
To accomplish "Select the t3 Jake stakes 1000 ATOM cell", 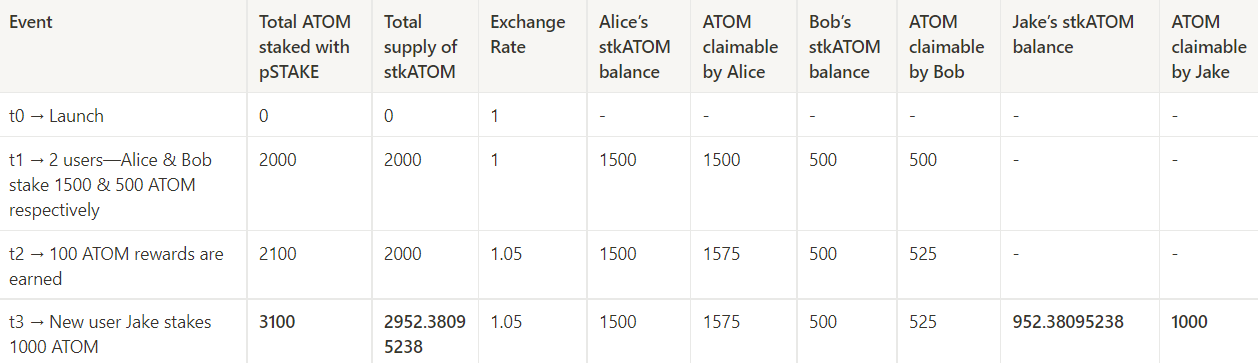I will (x=110, y=334).
